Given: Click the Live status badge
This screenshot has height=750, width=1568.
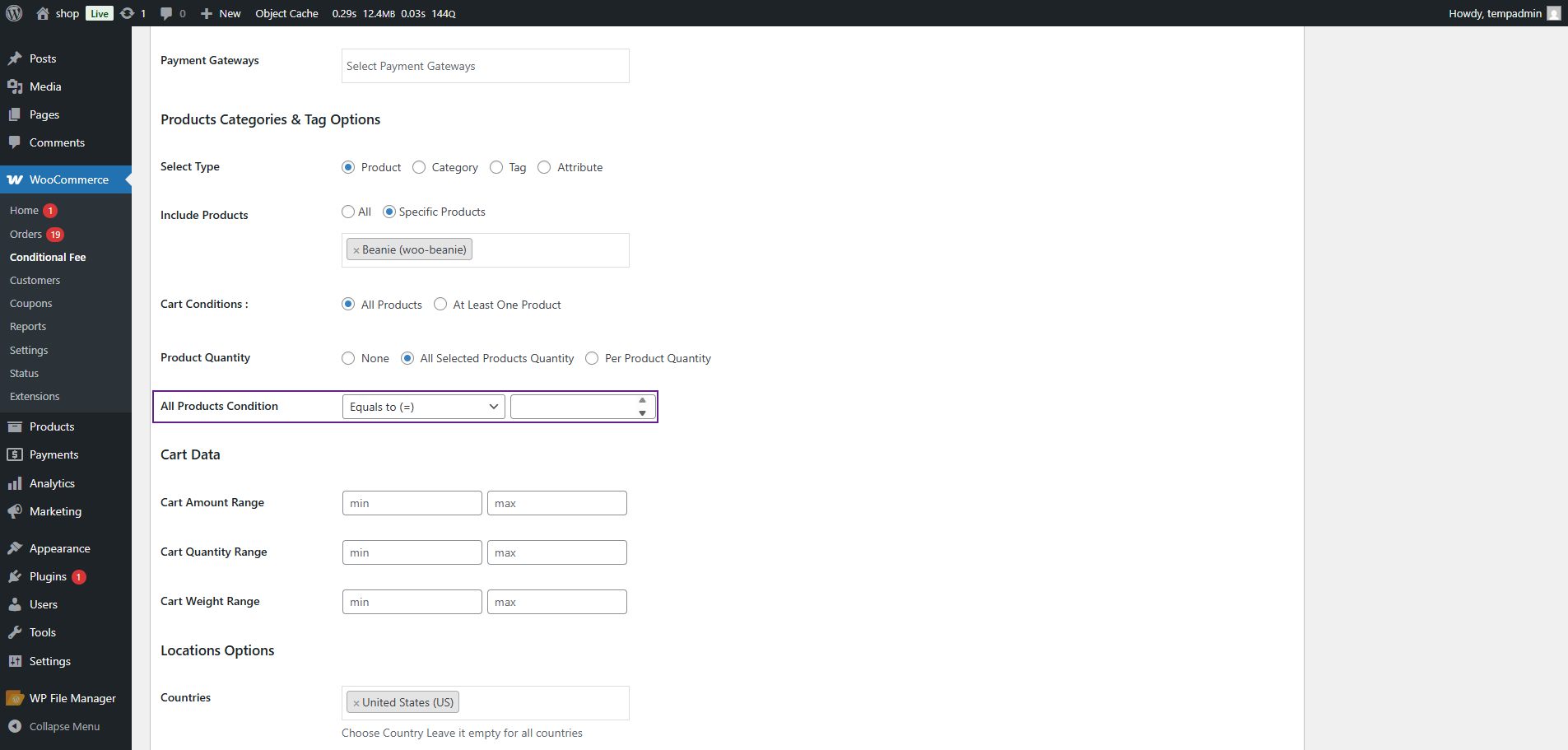Looking at the screenshot, I should (100, 13).
